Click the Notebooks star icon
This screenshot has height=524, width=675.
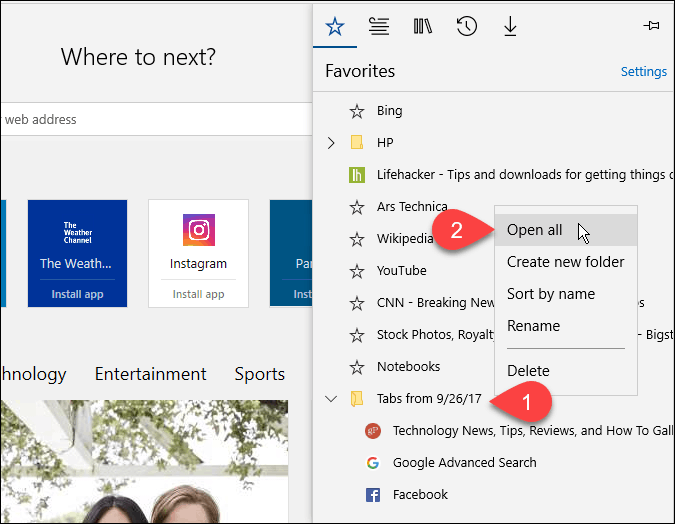point(357,367)
